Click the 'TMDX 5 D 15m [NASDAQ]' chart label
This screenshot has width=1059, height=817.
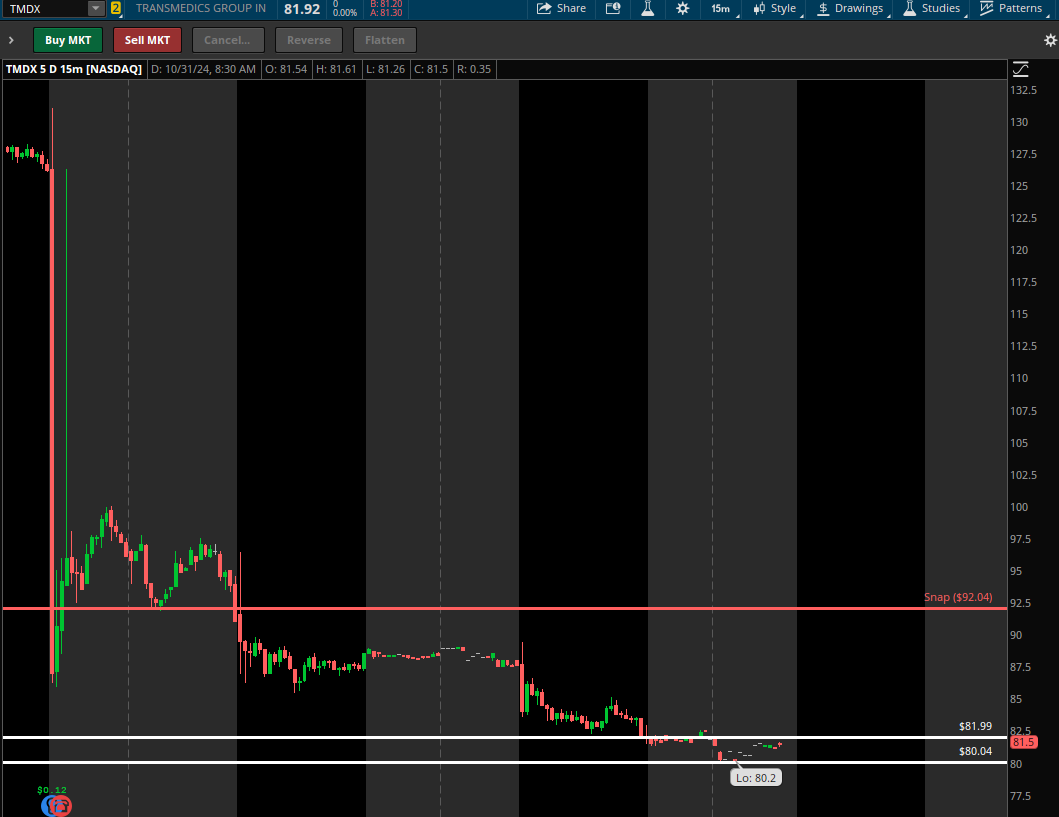74,69
